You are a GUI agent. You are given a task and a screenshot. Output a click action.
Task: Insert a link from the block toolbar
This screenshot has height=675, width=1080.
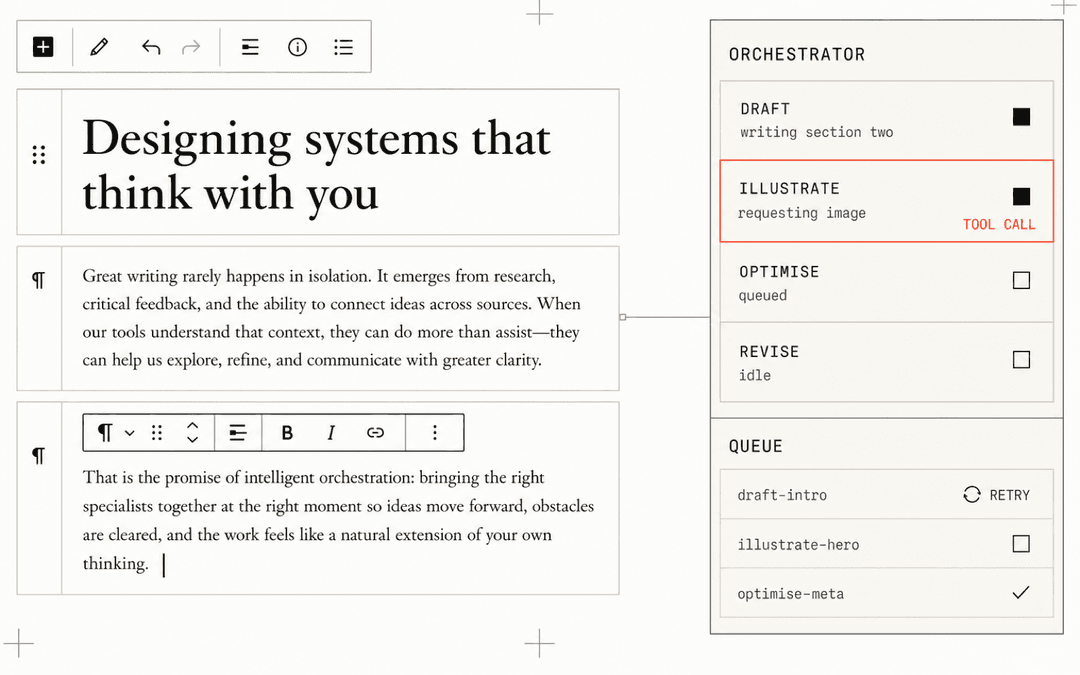click(x=375, y=433)
